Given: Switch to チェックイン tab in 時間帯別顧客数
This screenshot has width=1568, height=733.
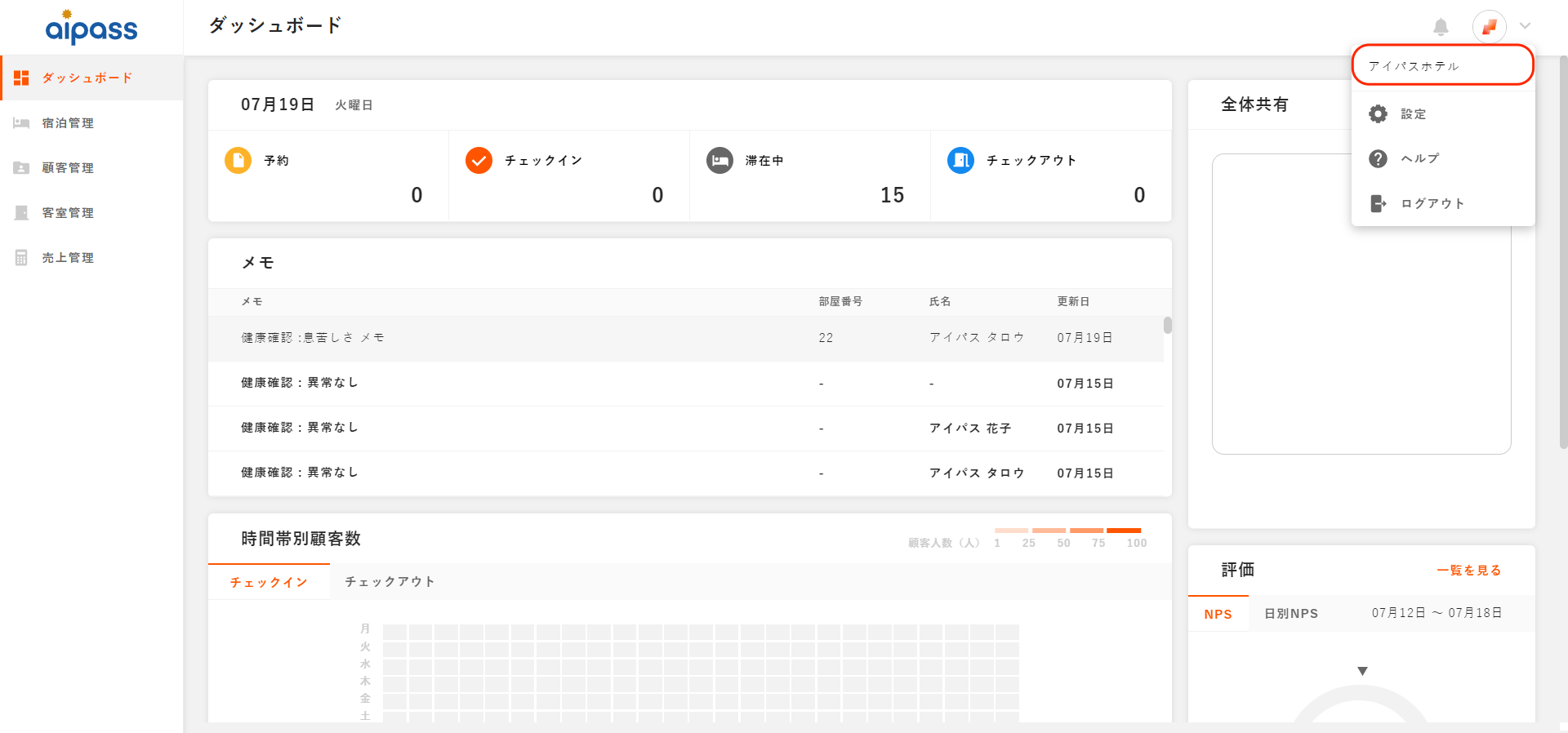Looking at the screenshot, I should click(x=269, y=582).
